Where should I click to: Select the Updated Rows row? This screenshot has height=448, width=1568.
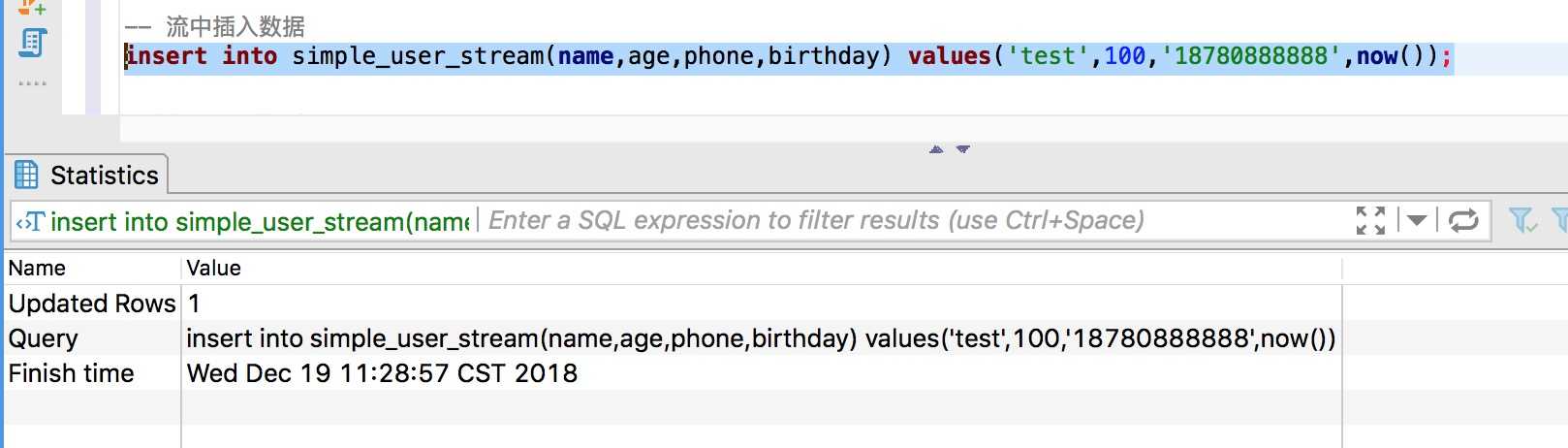click(674, 304)
